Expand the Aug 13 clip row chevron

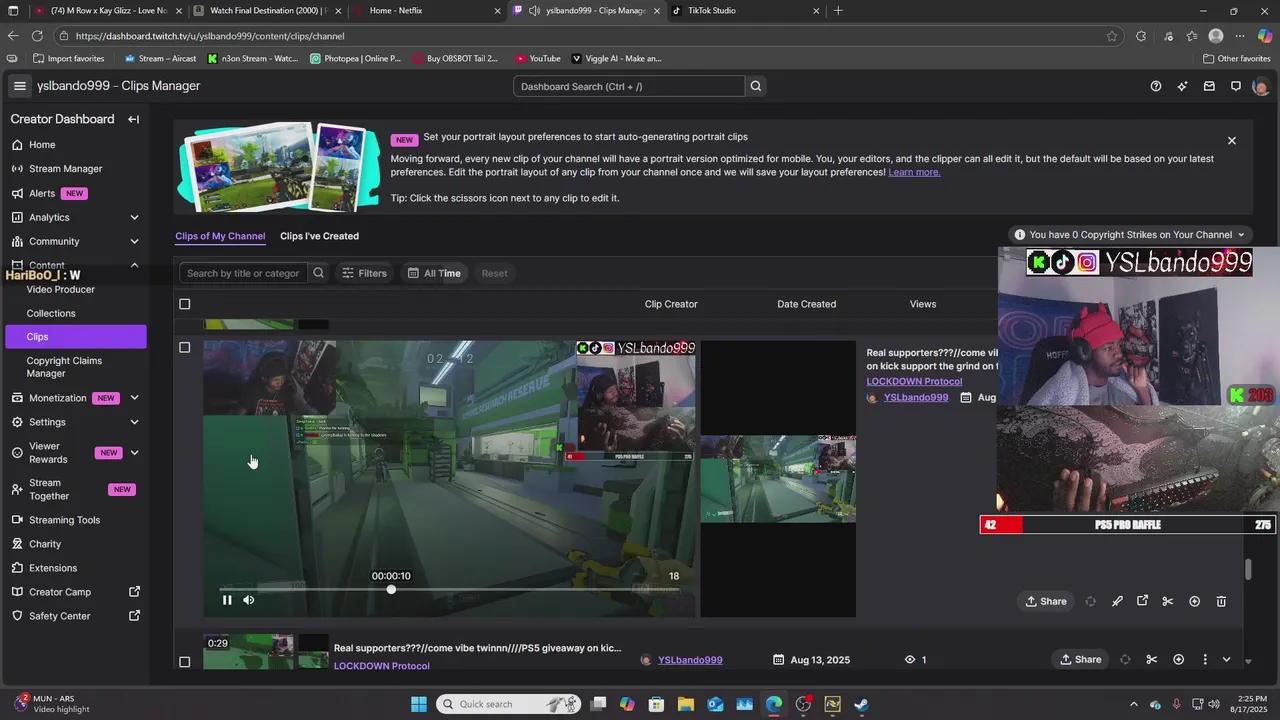point(1227,659)
